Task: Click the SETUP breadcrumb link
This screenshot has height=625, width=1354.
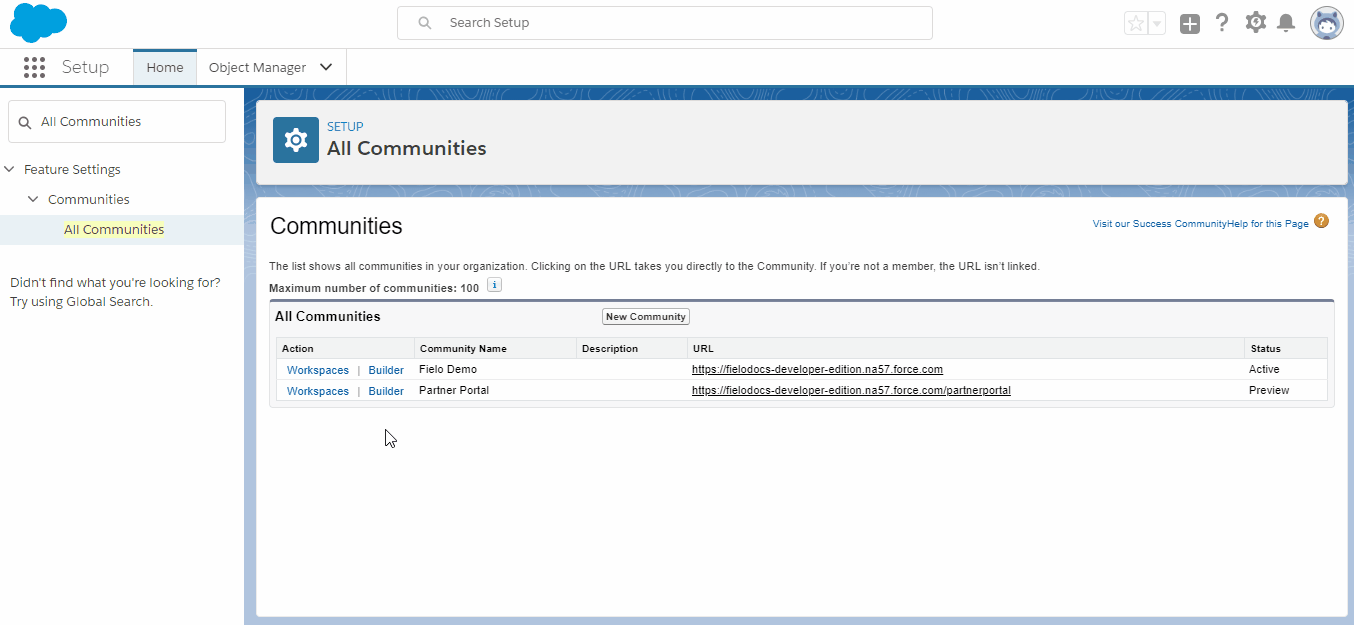Action: pyautogui.click(x=345, y=126)
